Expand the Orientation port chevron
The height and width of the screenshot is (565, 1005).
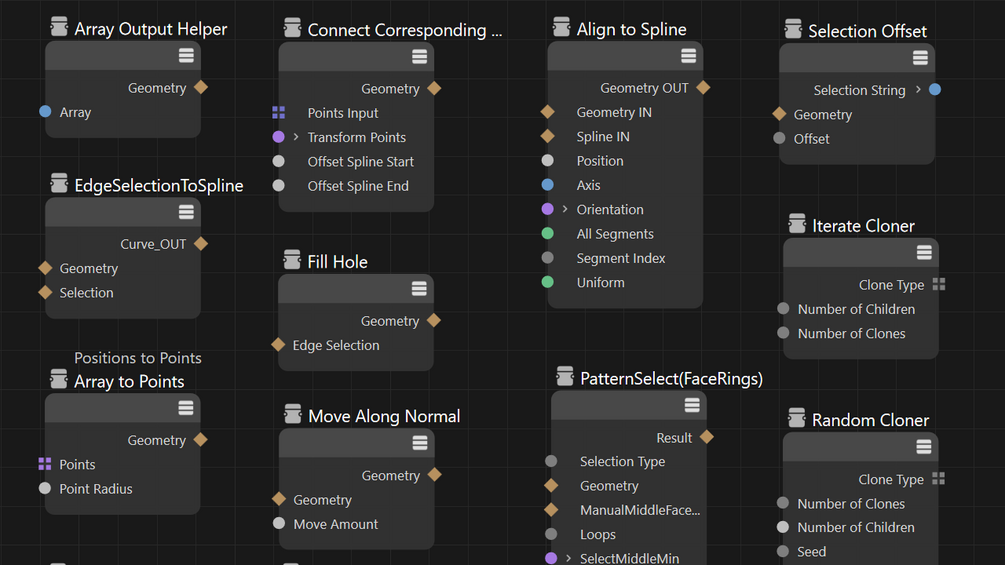(565, 209)
